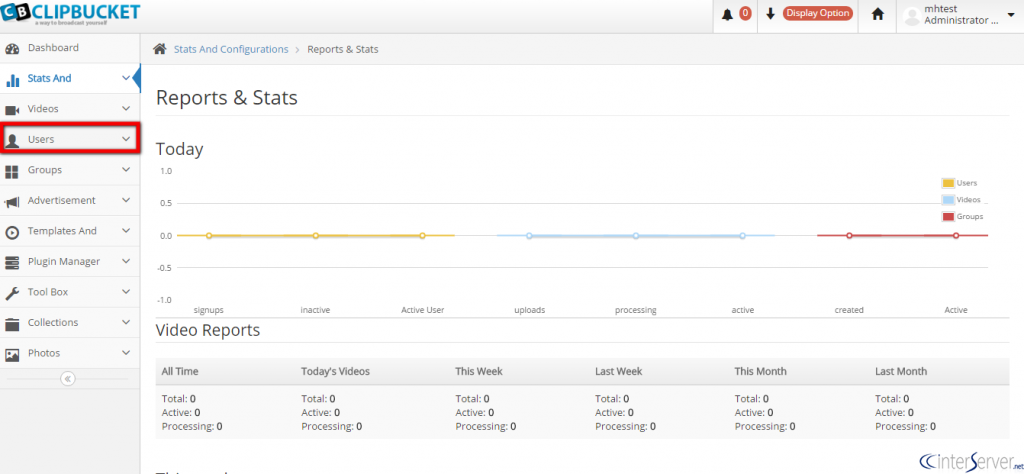
Task: Toggle the Groups legend red swatch
Action: tap(948, 217)
